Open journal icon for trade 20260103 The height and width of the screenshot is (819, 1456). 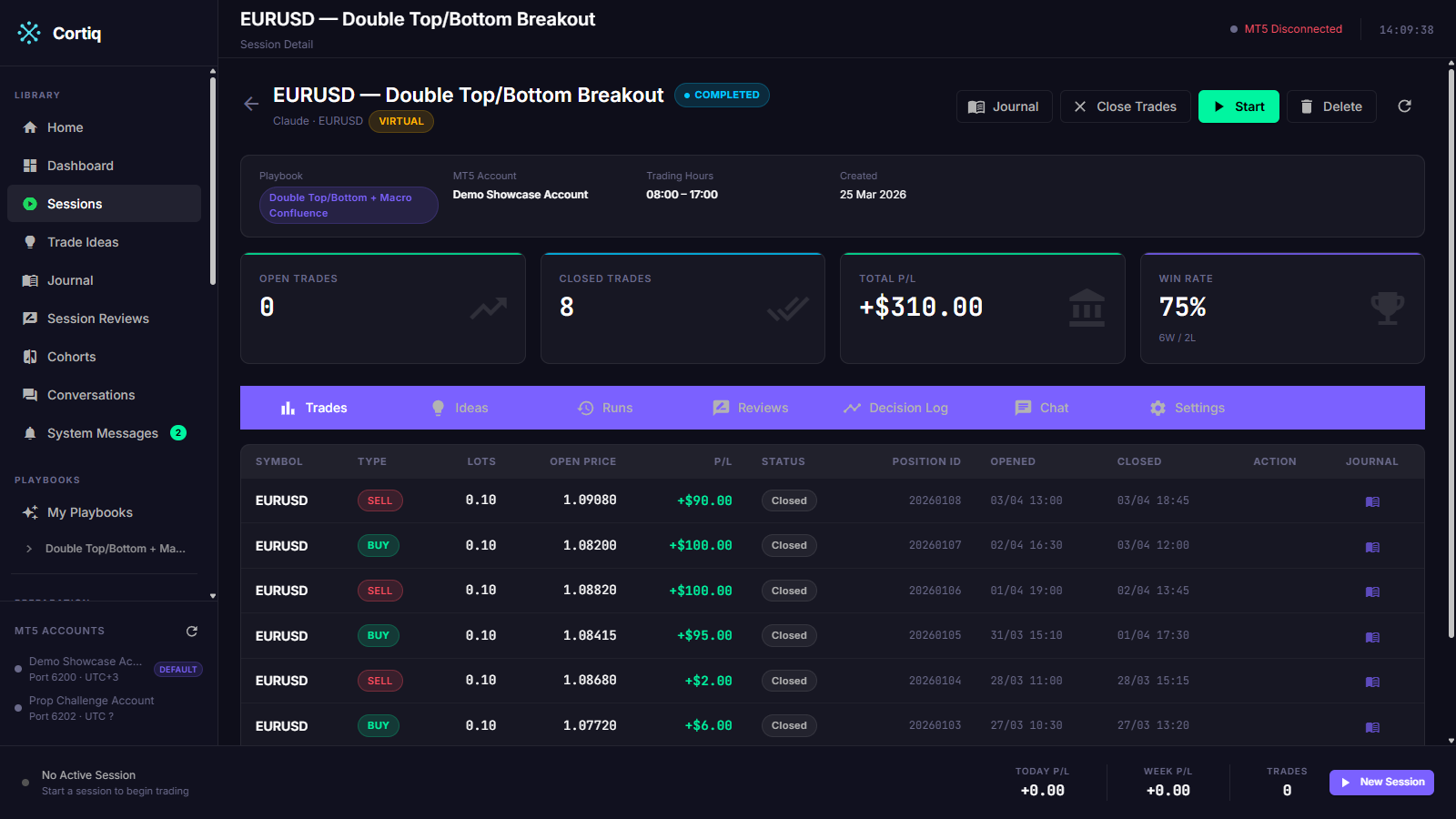point(1372,727)
